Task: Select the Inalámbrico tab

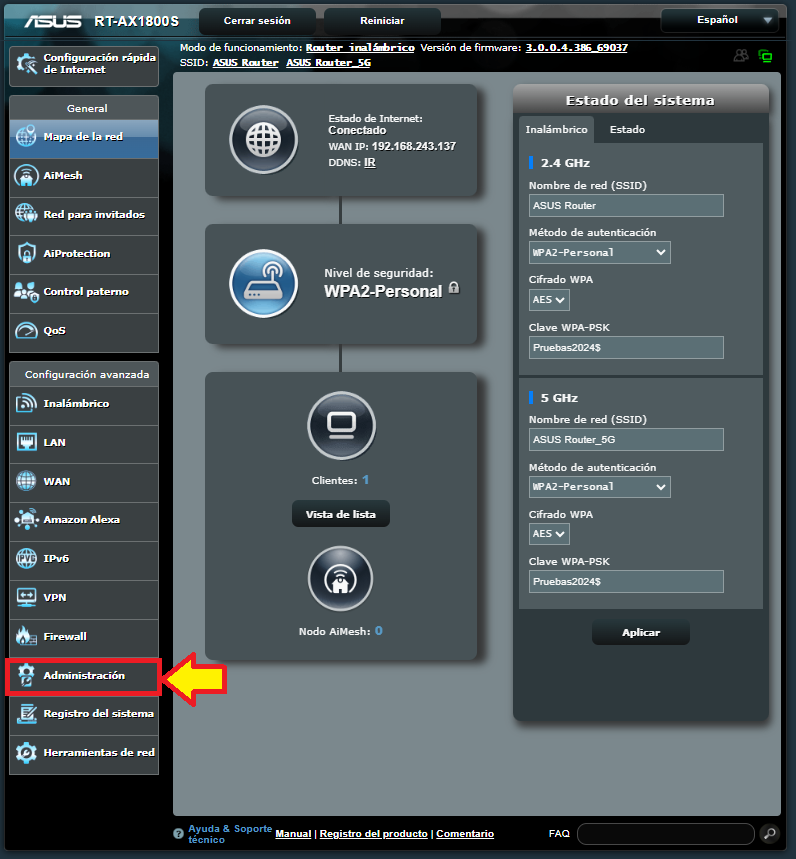Action: tap(556, 130)
